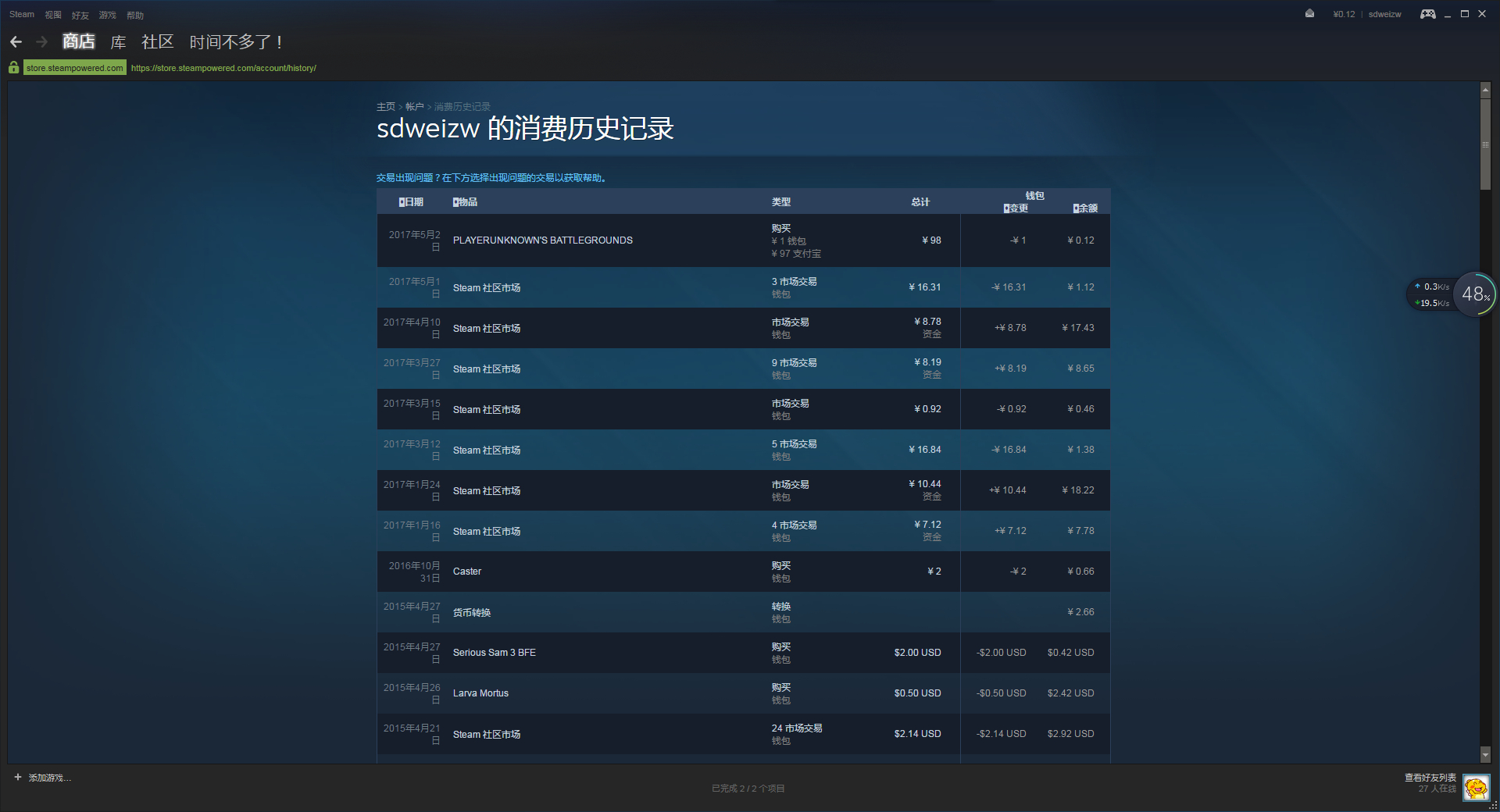Click the ¥ 97 支付宝 payment line
The height and width of the screenshot is (812, 1500).
click(796, 254)
